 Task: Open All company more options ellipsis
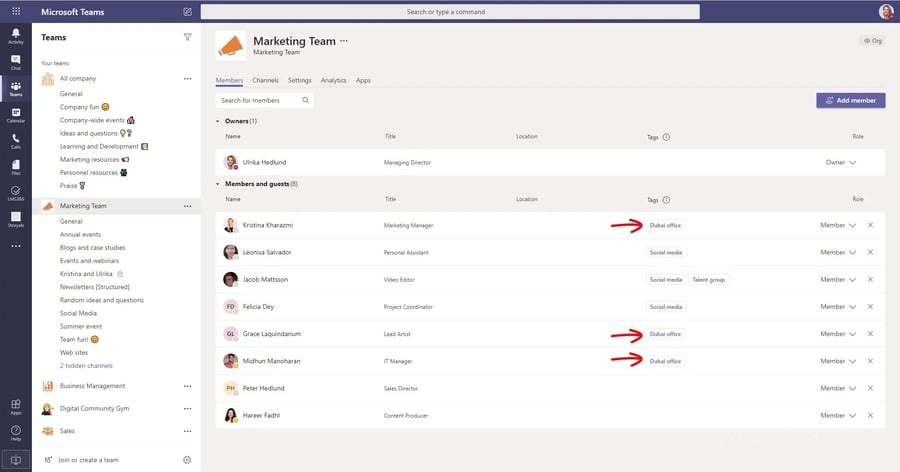(187, 79)
